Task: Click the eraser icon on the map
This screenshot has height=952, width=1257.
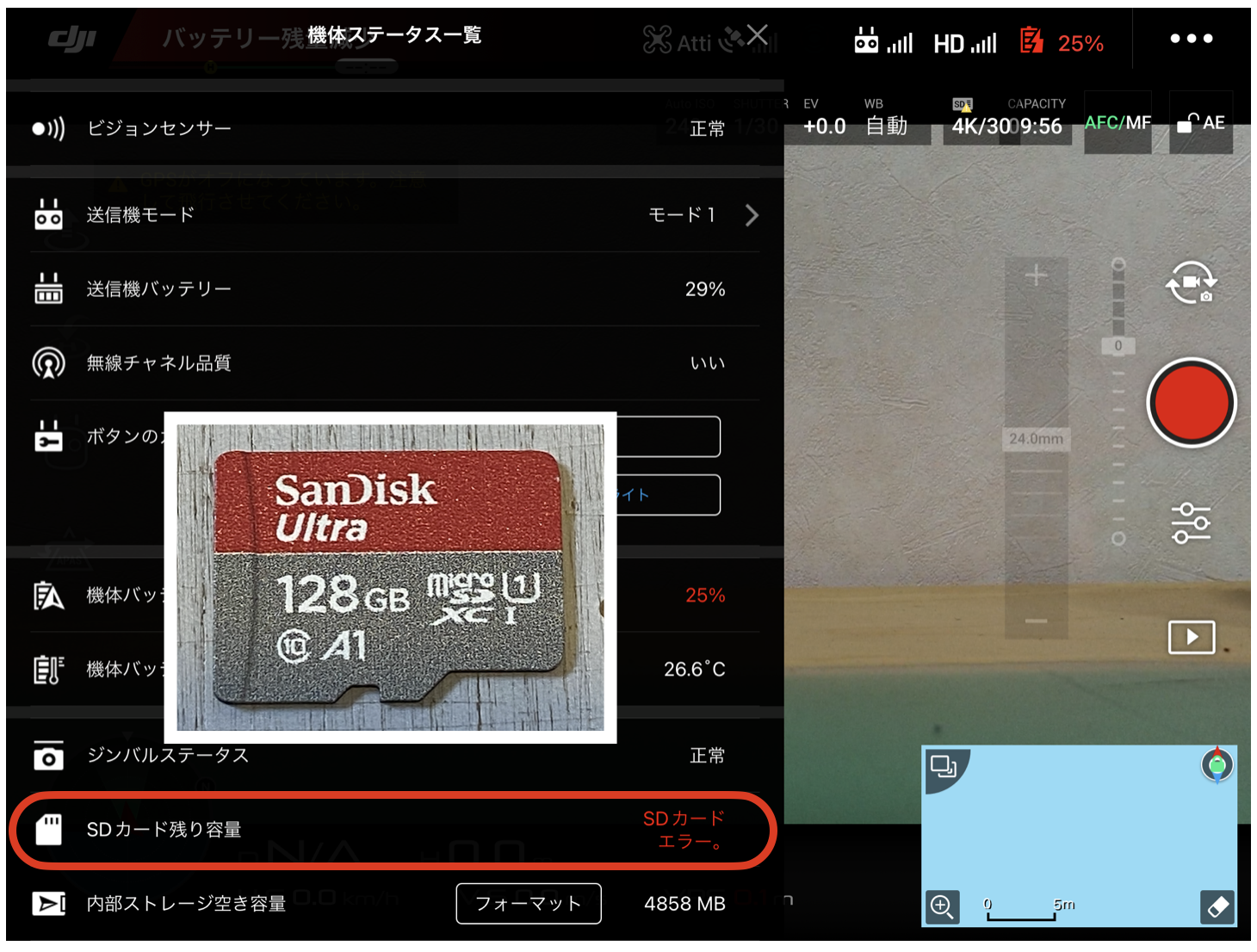Action: pyautogui.click(x=1217, y=906)
